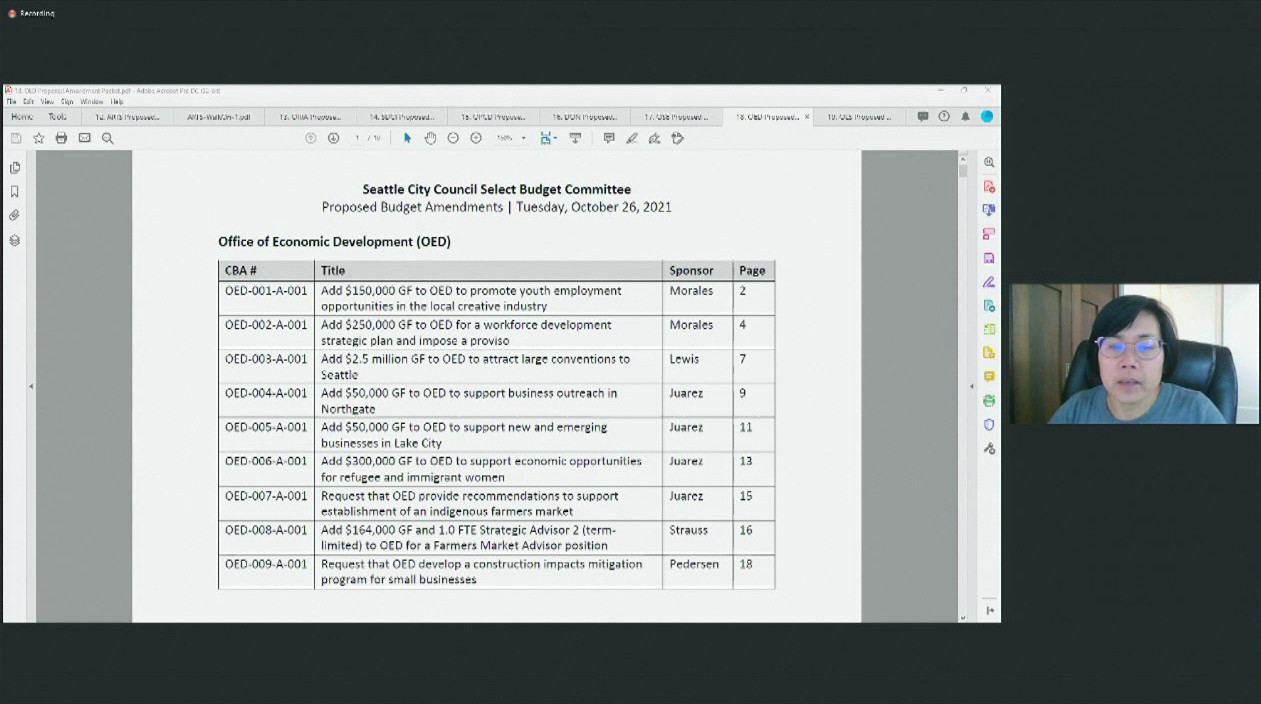Click inside the page number field
This screenshot has height=704, width=1261.
357,138
